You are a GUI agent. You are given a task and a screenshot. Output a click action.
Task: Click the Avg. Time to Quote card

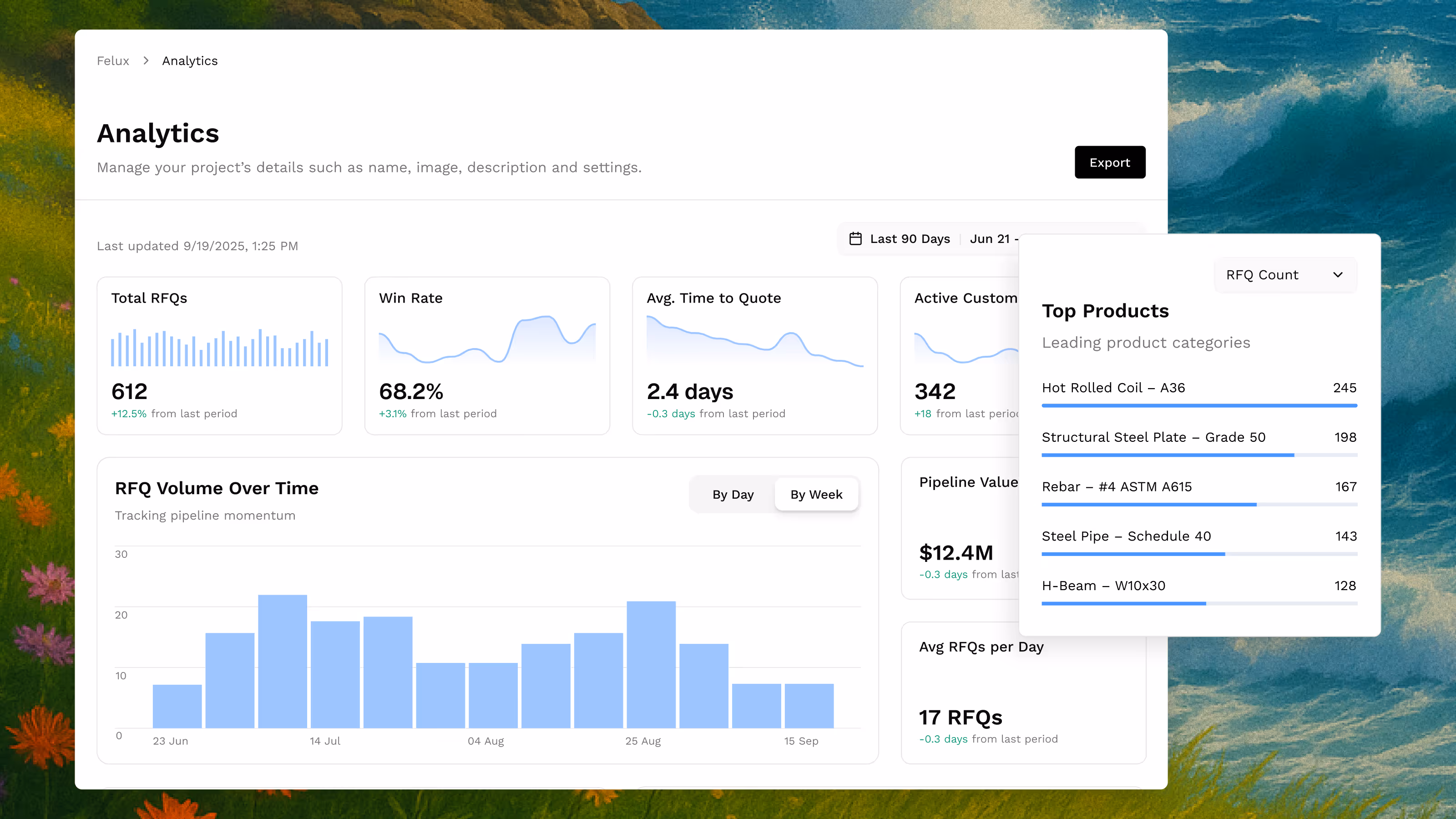754,355
